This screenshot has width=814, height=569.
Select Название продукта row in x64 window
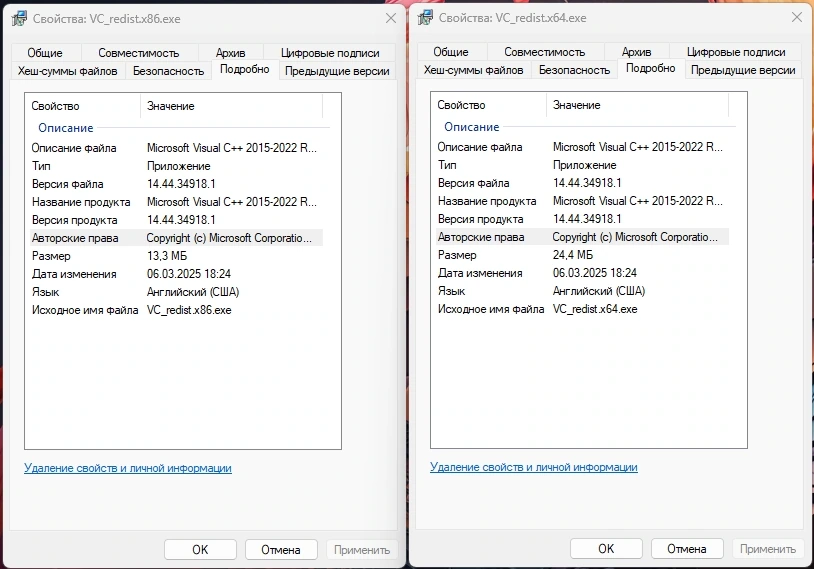point(582,201)
